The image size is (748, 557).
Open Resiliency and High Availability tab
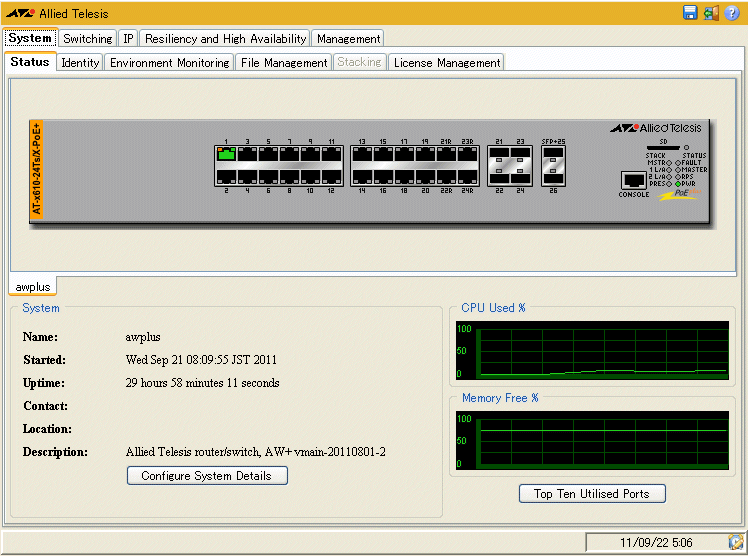point(225,39)
